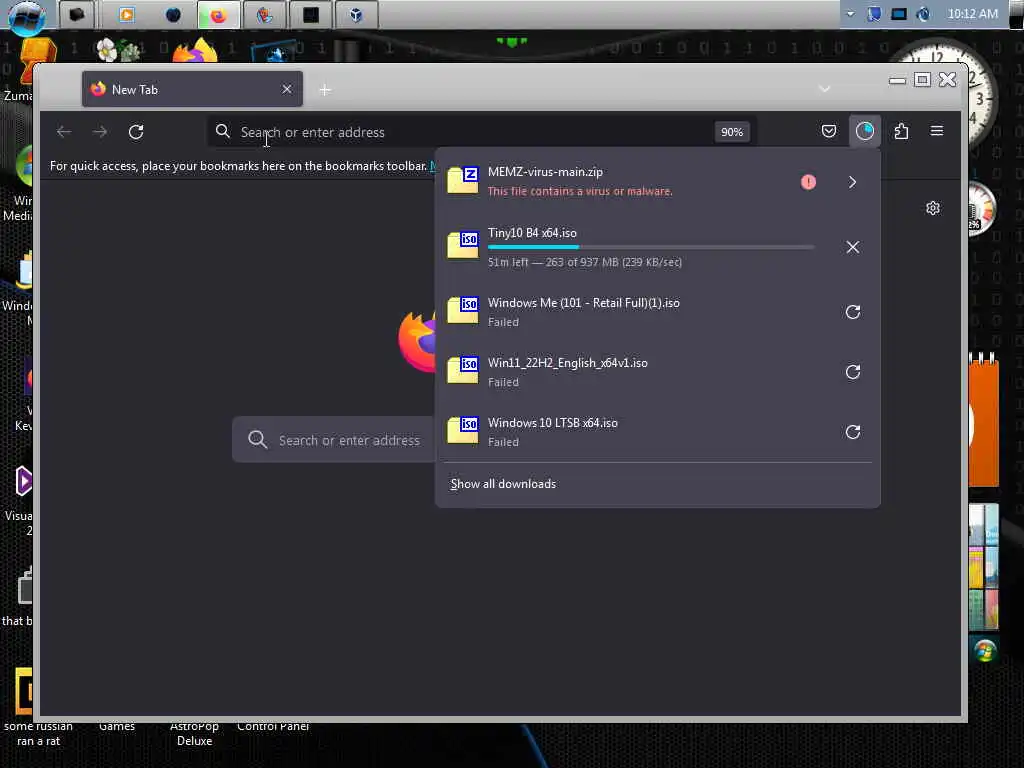This screenshot has height=768, width=1024.
Task: Click Tiny10 download progress bar
Action: [x=651, y=247]
